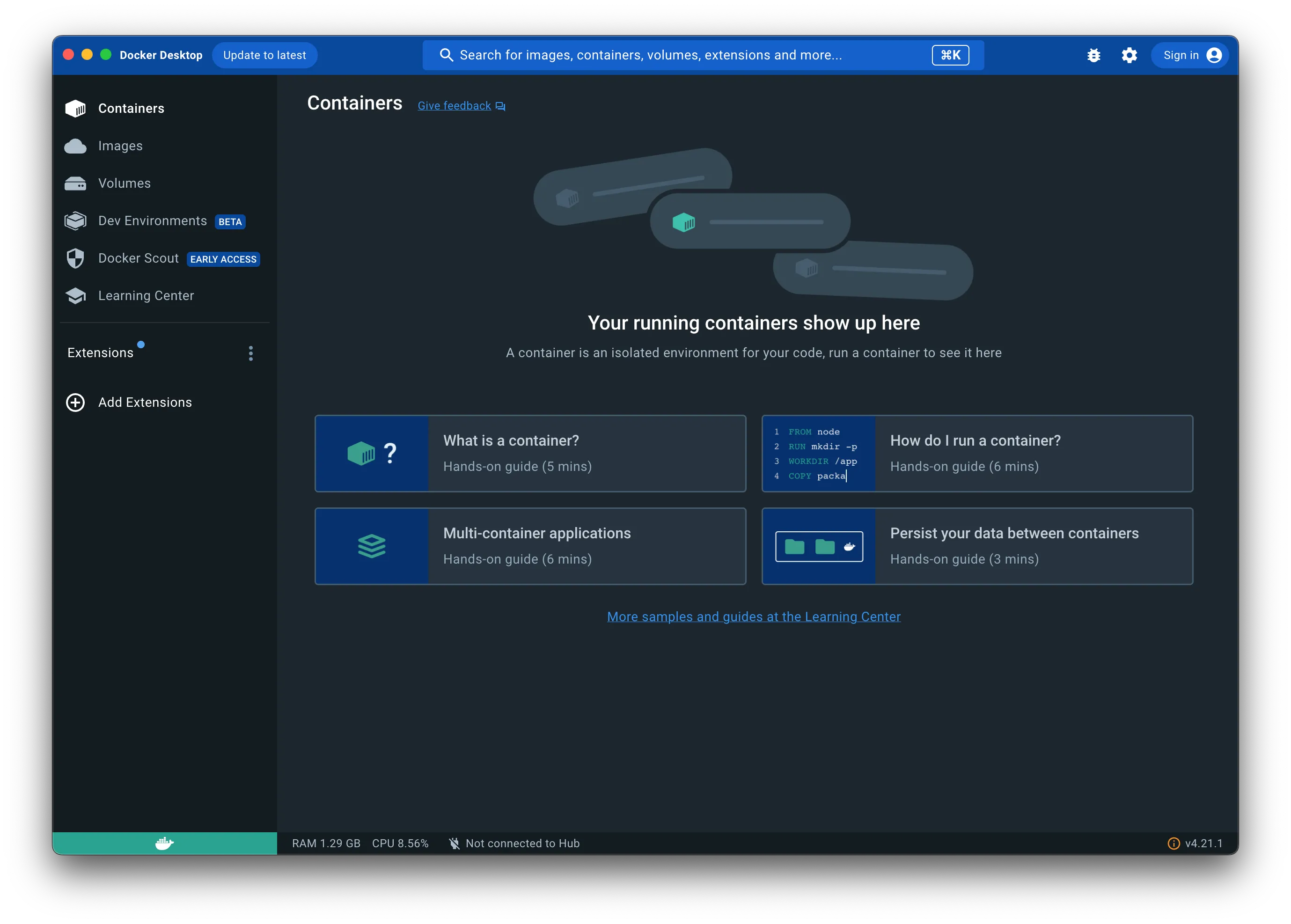This screenshot has width=1291, height=924.
Task: Click the Docker Scout shield icon
Action: coord(76,258)
